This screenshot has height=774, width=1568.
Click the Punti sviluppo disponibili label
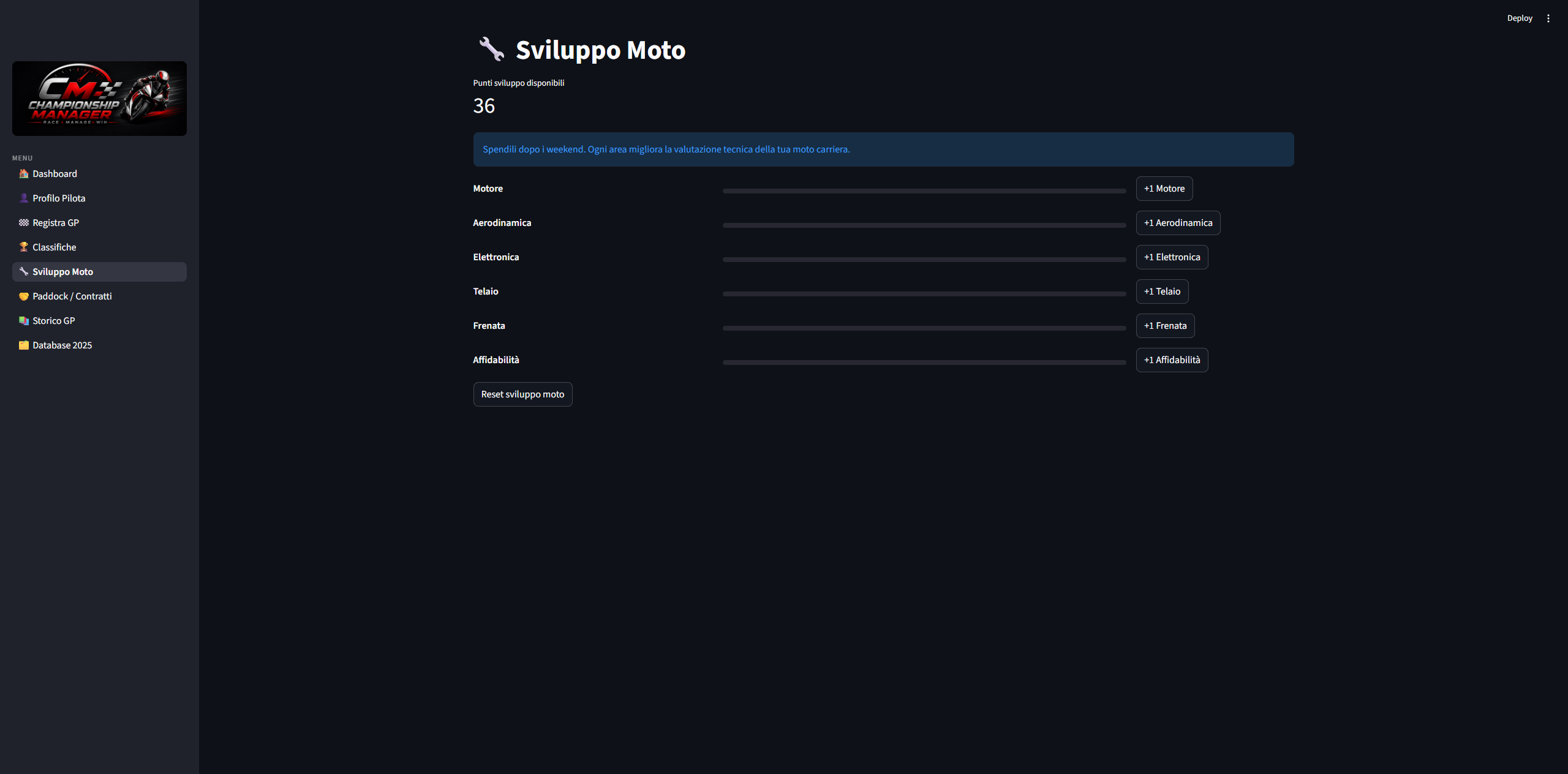pos(519,83)
